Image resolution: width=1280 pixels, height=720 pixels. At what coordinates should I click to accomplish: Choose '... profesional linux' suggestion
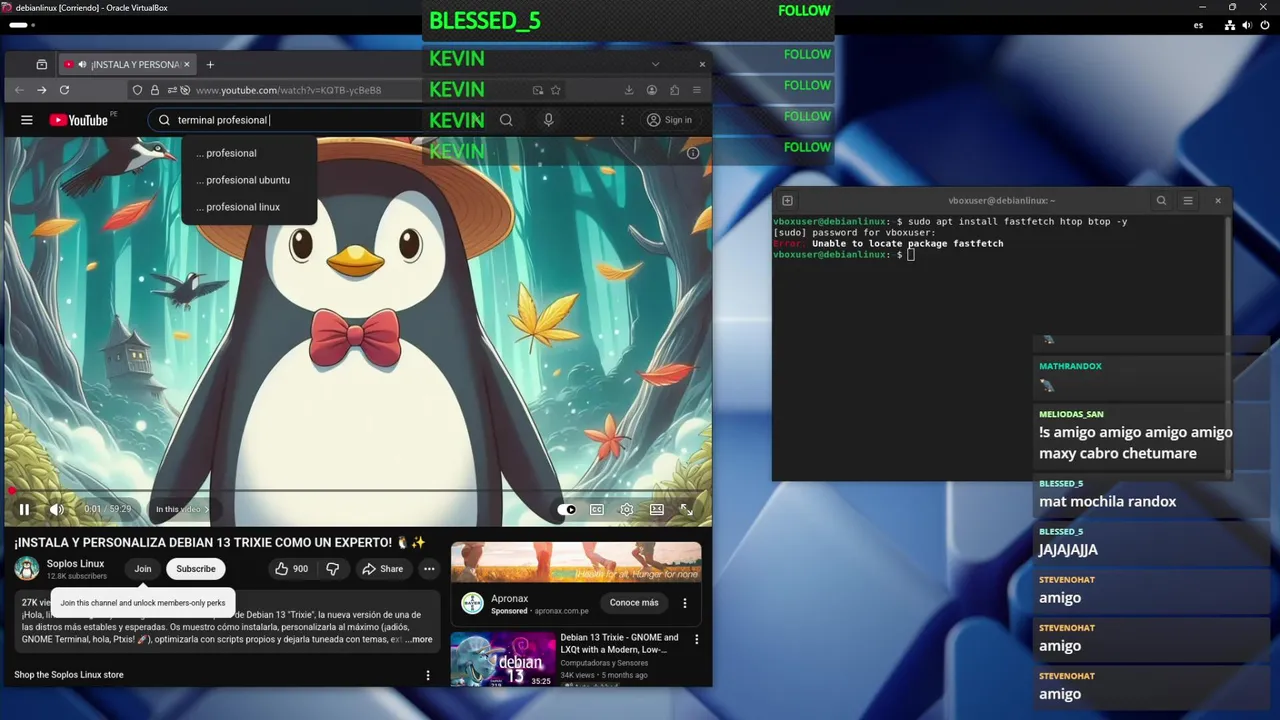point(248,207)
